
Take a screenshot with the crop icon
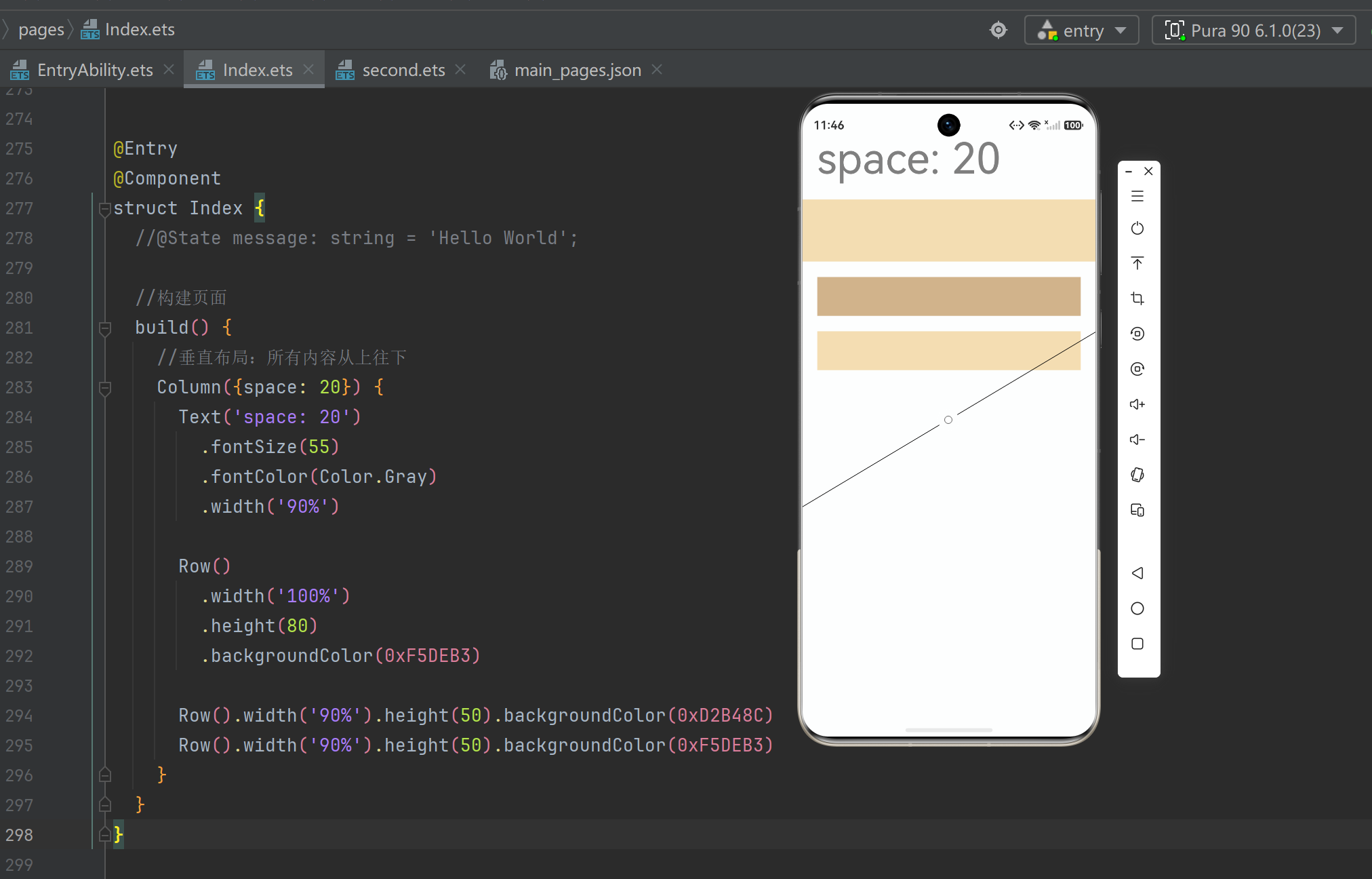pos(1137,298)
